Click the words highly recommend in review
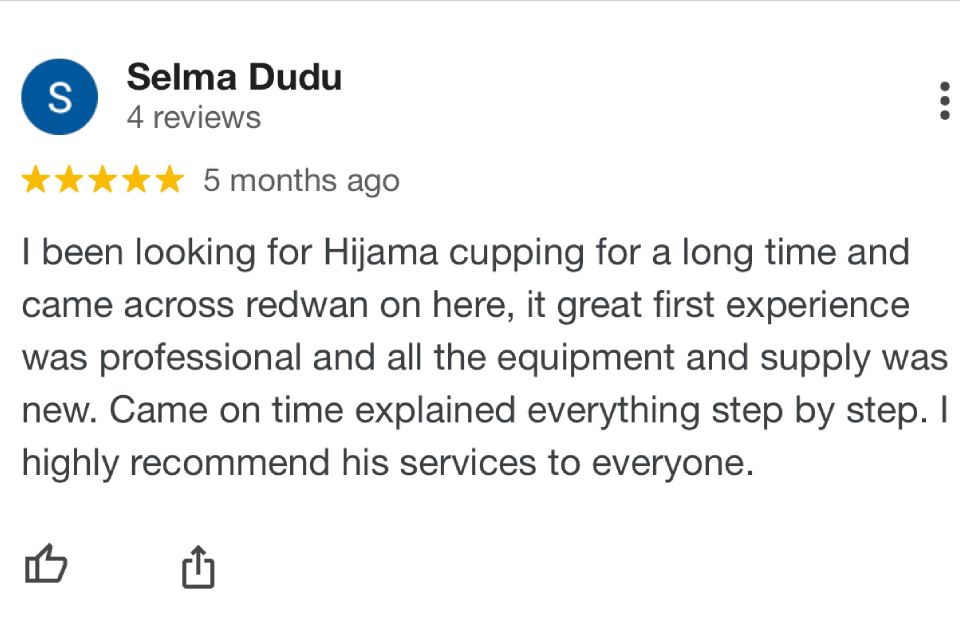Viewport: 960px width, 629px height. (x=176, y=464)
